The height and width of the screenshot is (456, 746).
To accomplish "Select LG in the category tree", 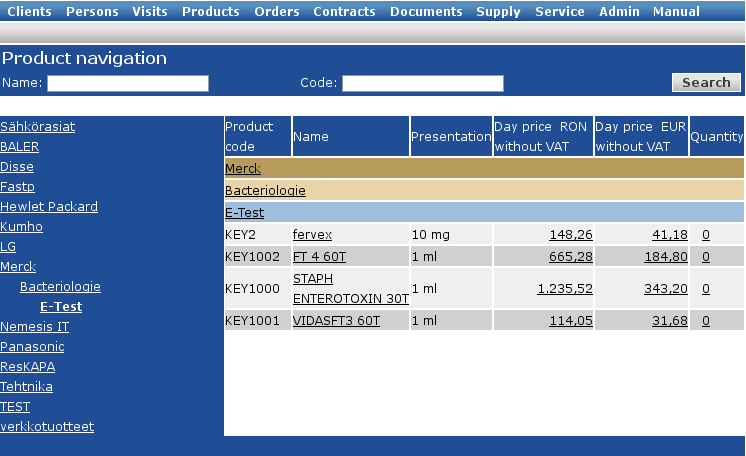I will click(8, 247).
